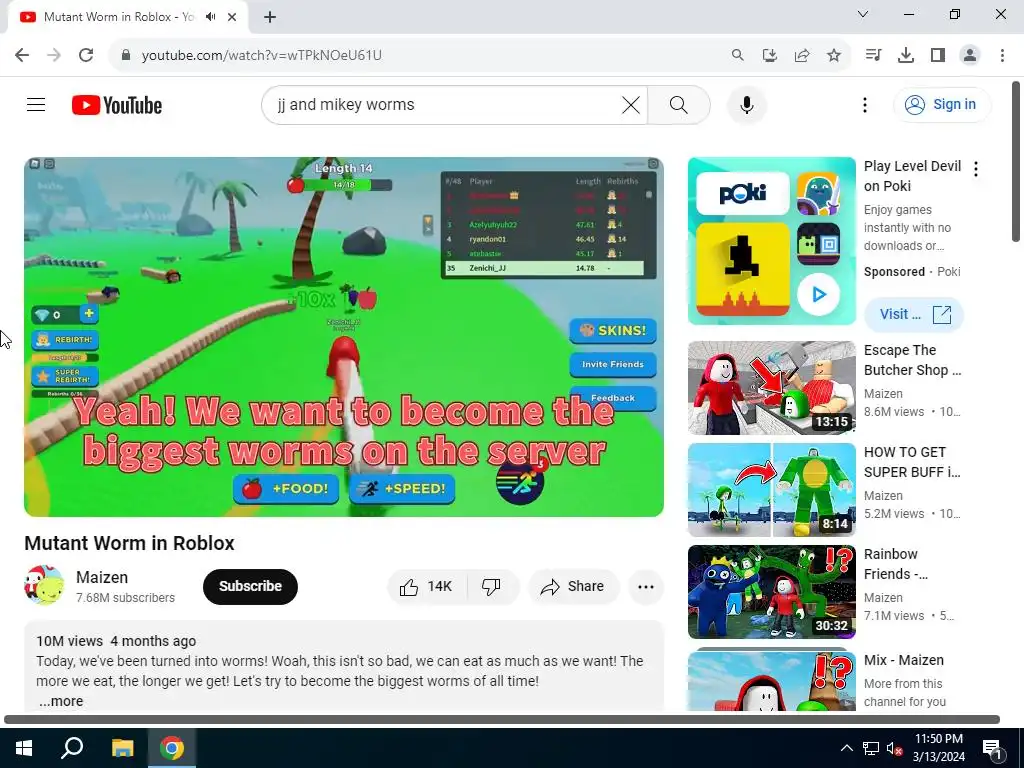Click the horizontal page scrollbar
Image resolution: width=1024 pixels, height=768 pixels.
click(502, 720)
